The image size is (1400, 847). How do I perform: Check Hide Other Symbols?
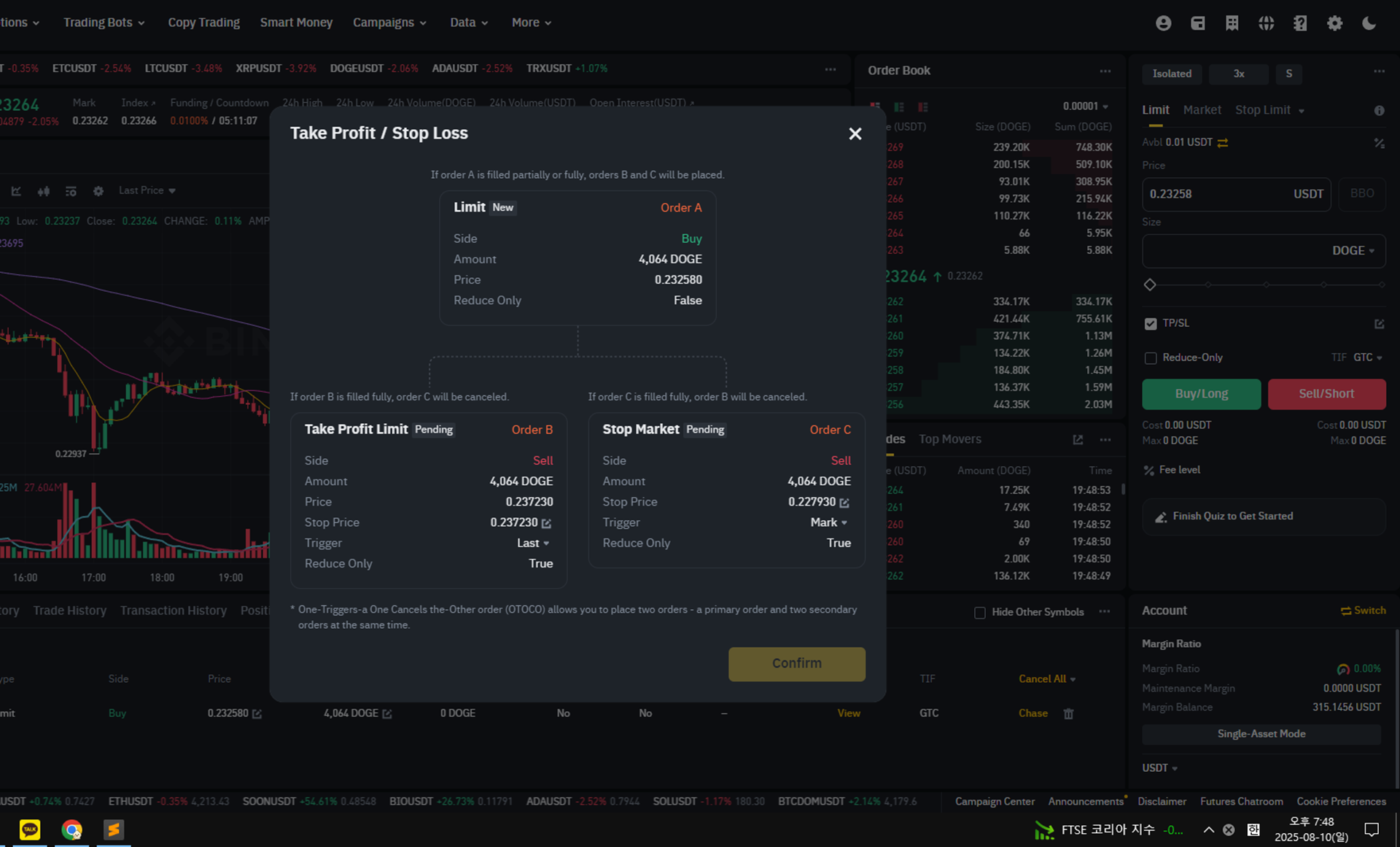click(x=980, y=612)
